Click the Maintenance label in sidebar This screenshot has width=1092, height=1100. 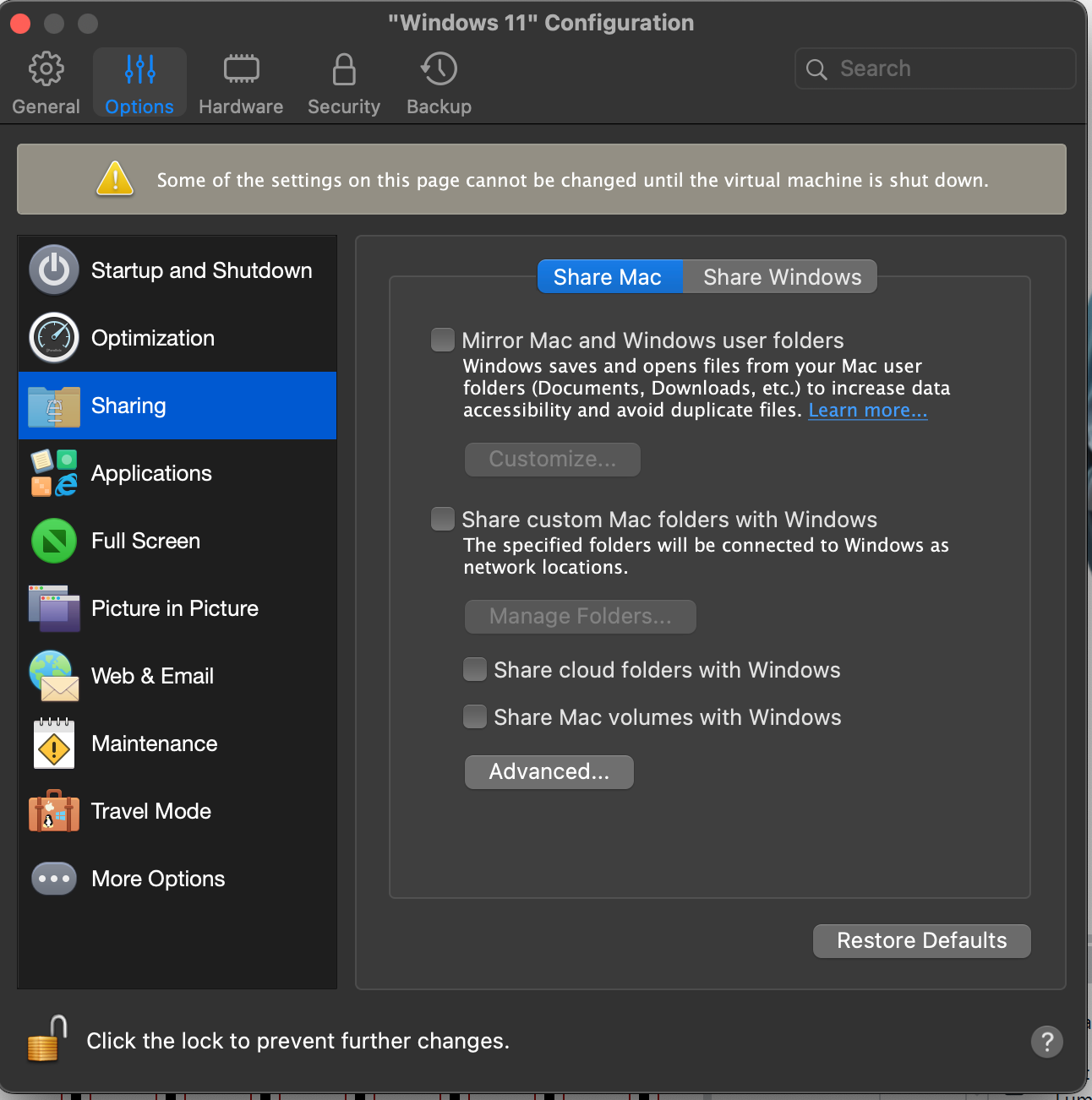155,743
